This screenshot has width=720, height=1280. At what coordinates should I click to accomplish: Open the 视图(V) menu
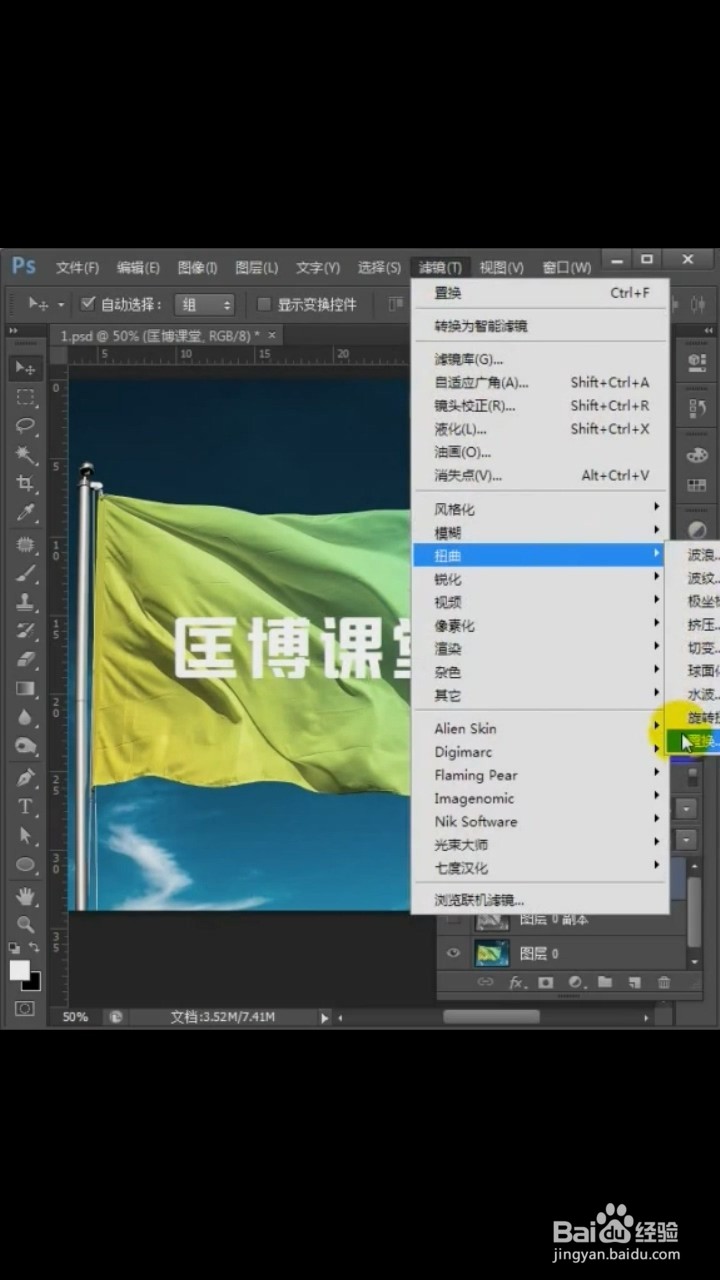[501, 267]
